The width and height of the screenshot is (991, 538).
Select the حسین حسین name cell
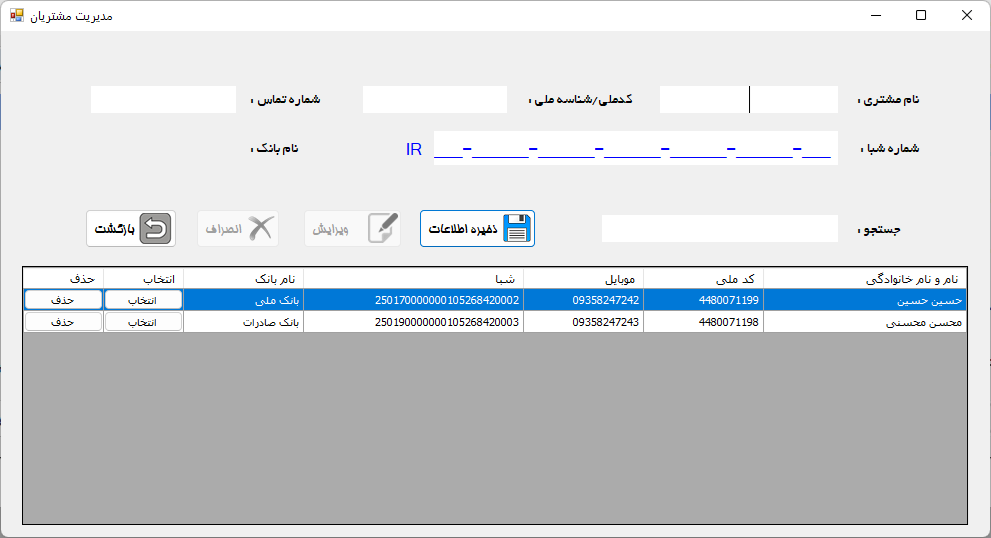pos(865,300)
